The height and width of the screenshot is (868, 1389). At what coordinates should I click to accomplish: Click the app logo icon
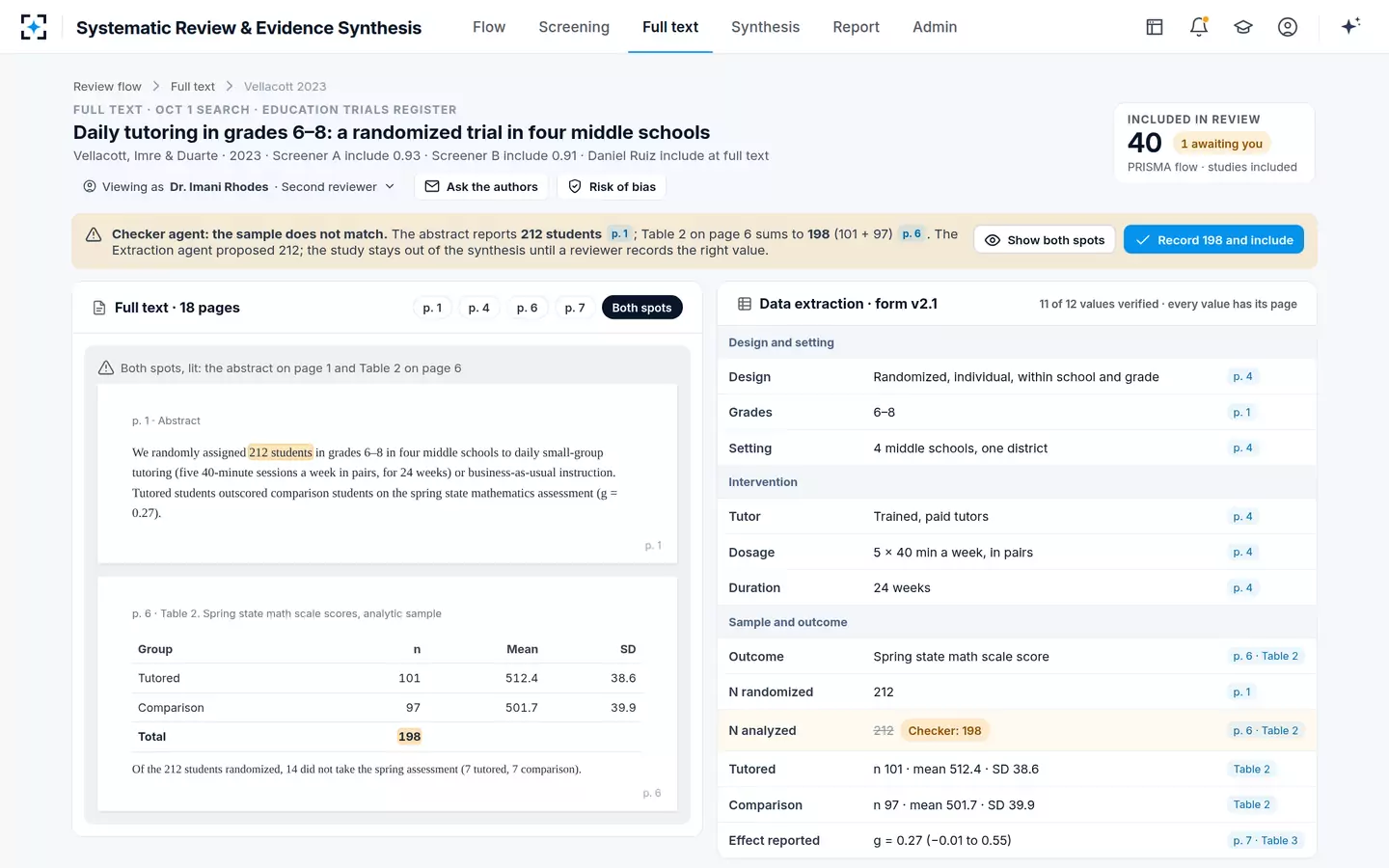(x=34, y=27)
